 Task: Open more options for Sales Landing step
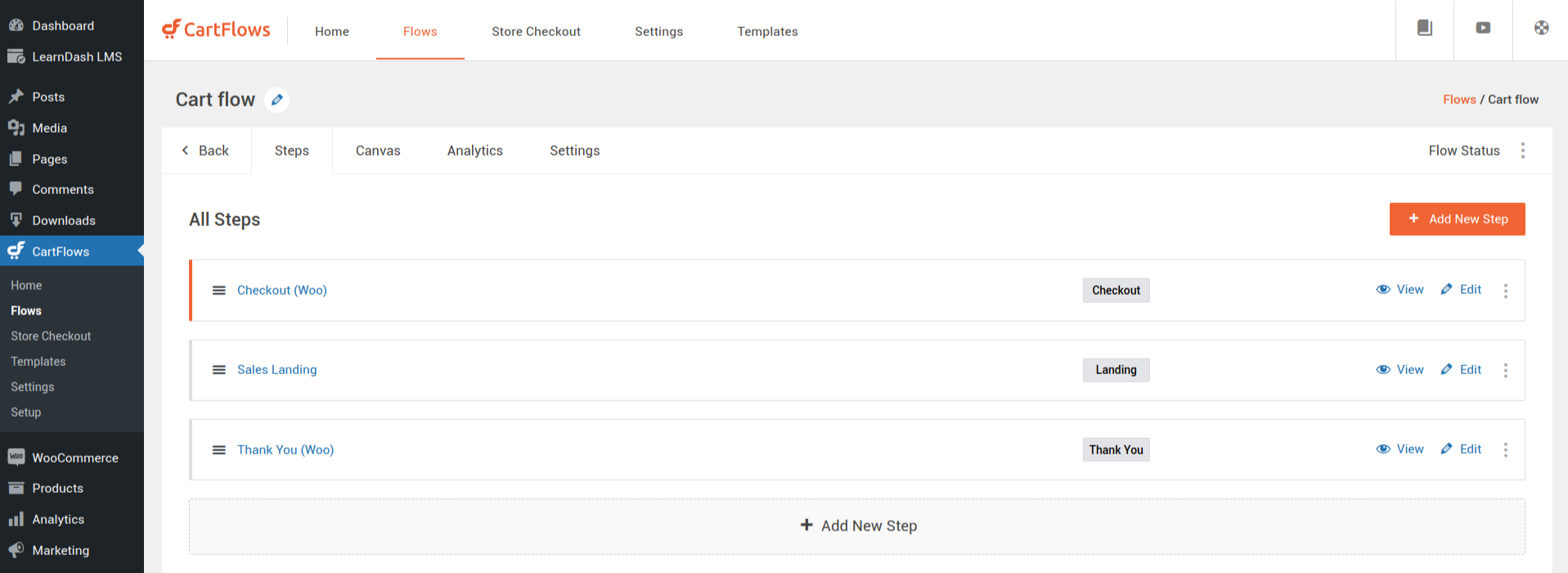click(x=1506, y=370)
